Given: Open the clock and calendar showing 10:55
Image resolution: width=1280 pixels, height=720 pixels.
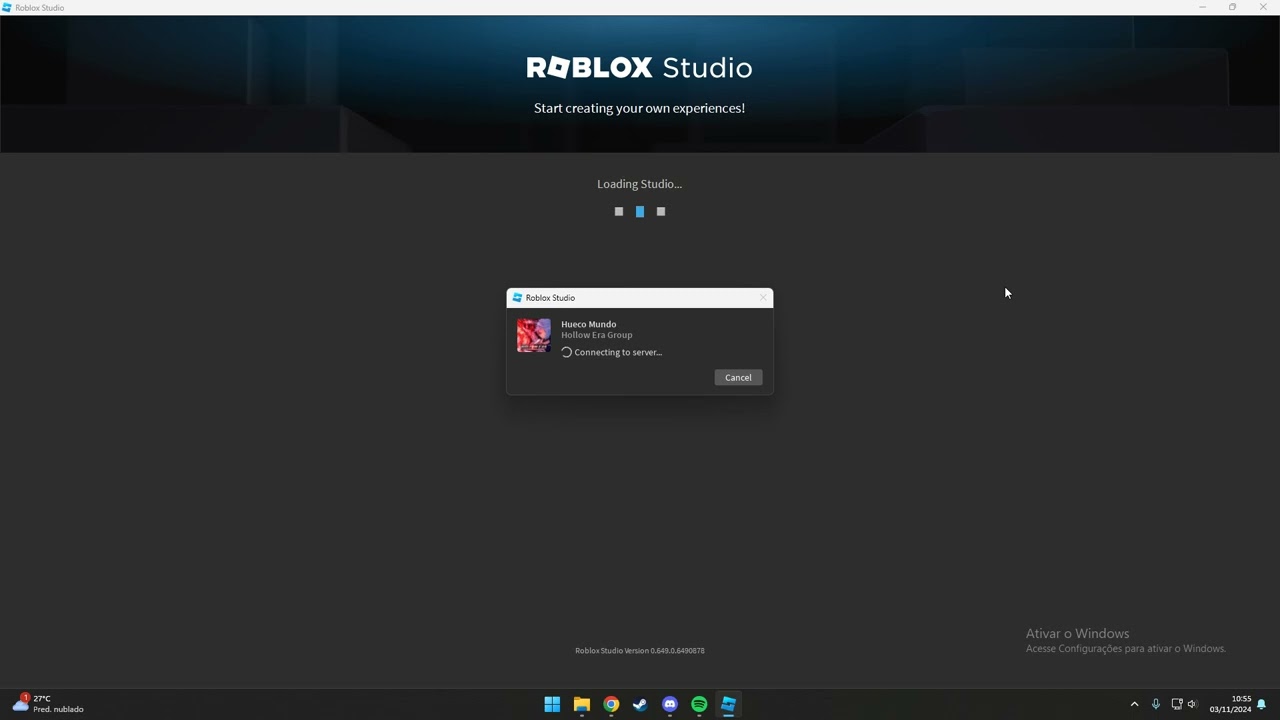Looking at the screenshot, I should (x=1230, y=704).
